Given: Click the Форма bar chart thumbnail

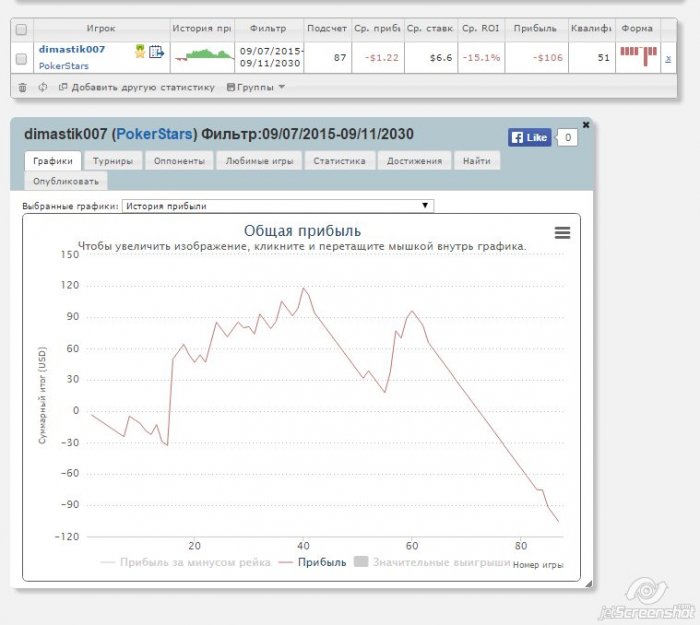Looking at the screenshot, I should click(638, 56).
